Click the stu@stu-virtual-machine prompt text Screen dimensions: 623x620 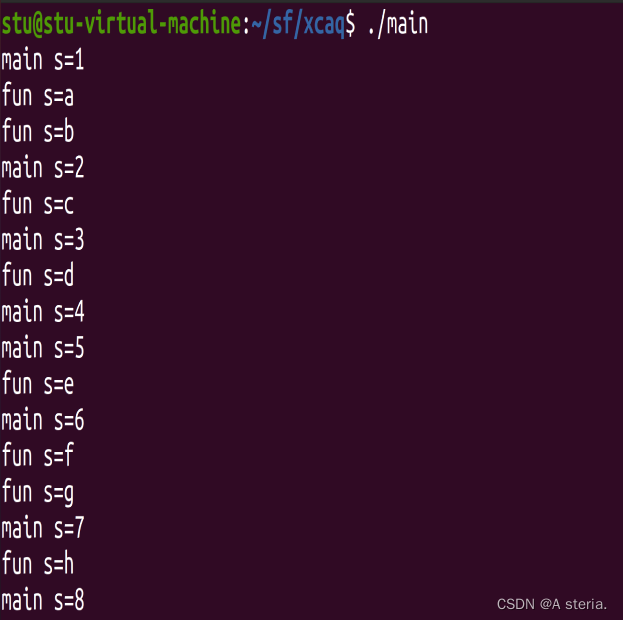point(121,23)
